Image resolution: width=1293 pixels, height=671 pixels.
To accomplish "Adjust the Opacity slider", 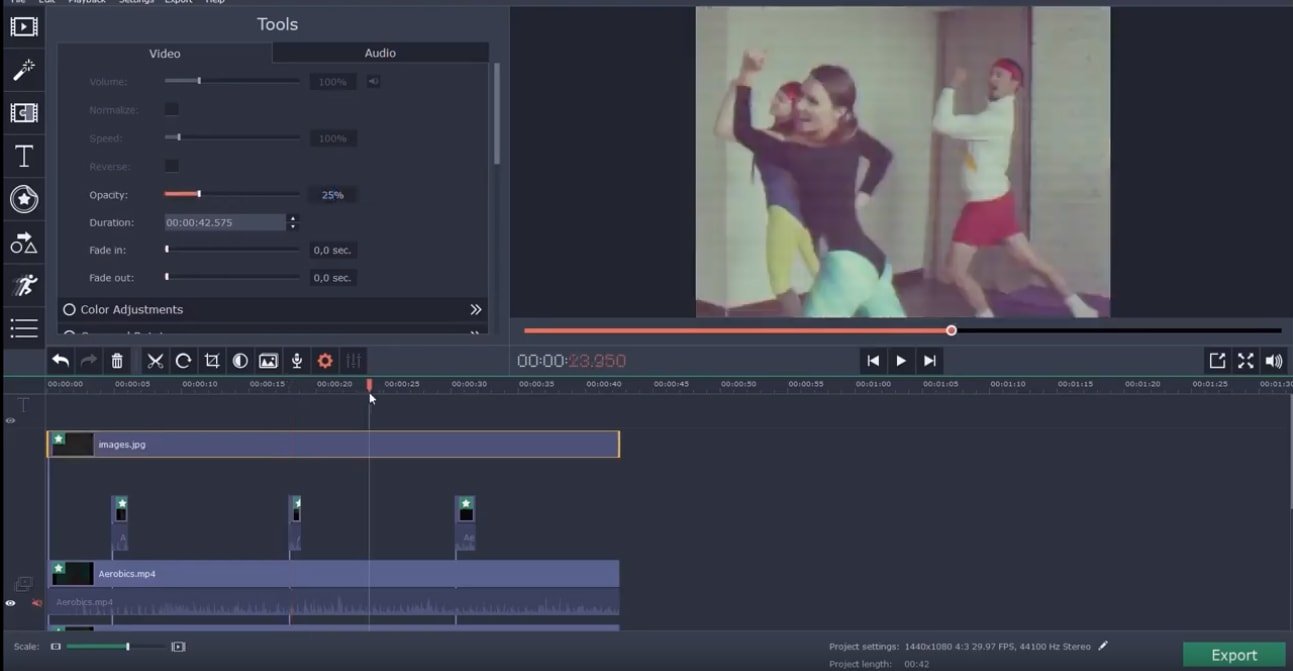I will (197, 194).
